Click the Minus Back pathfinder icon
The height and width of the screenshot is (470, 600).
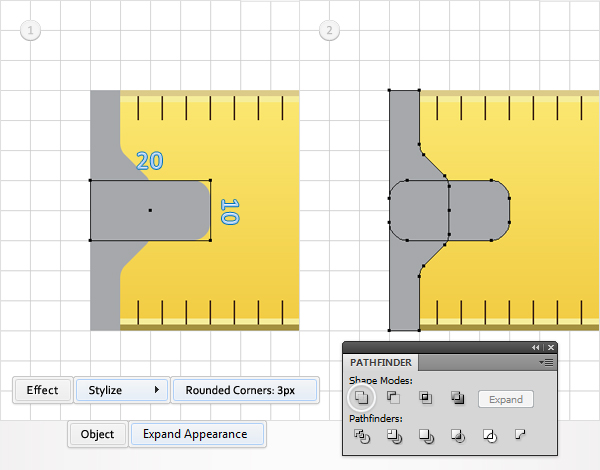520,434
